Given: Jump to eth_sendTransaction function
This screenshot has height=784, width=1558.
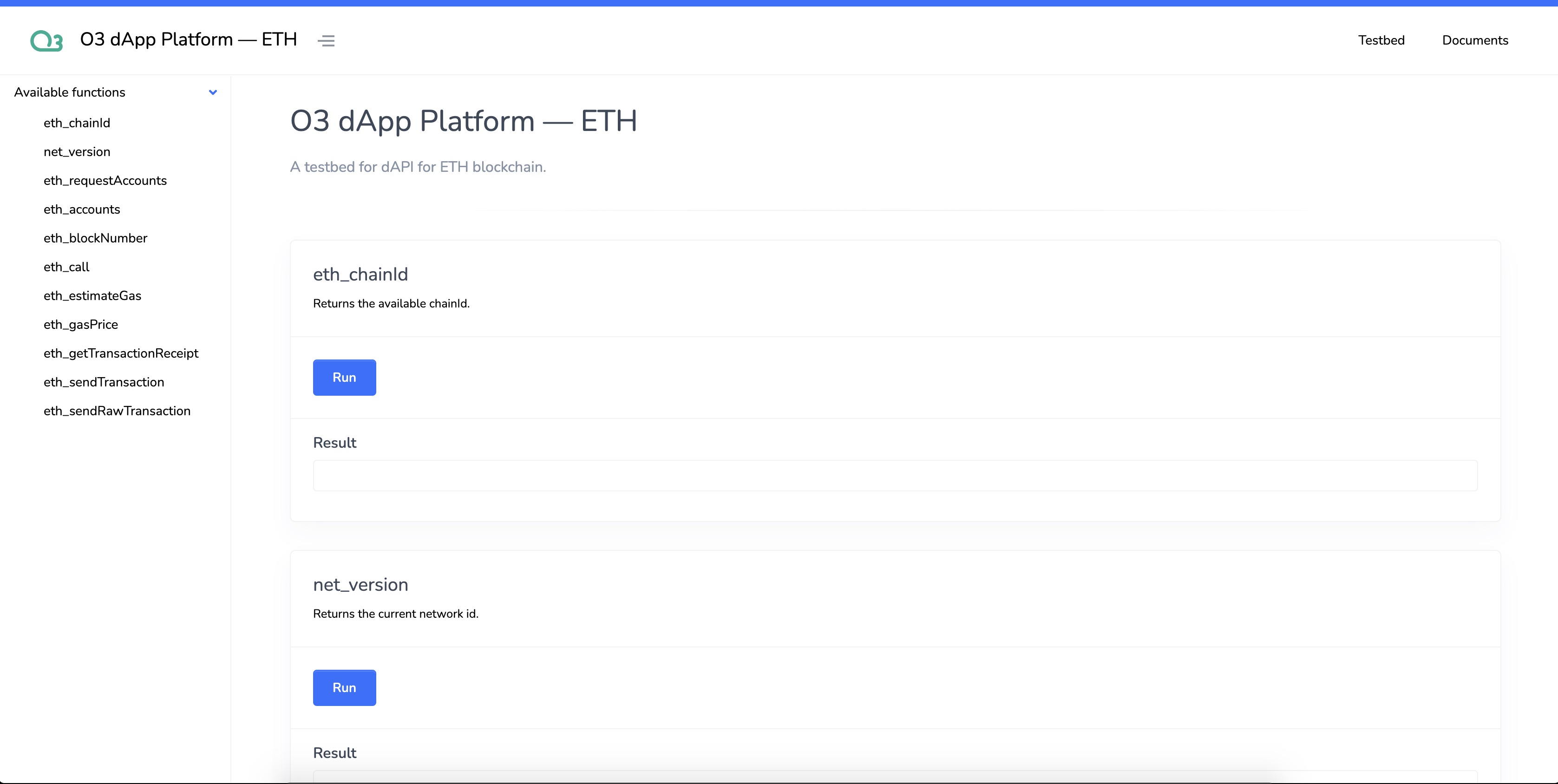Looking at the screenshot, I should tap(104, 382).
